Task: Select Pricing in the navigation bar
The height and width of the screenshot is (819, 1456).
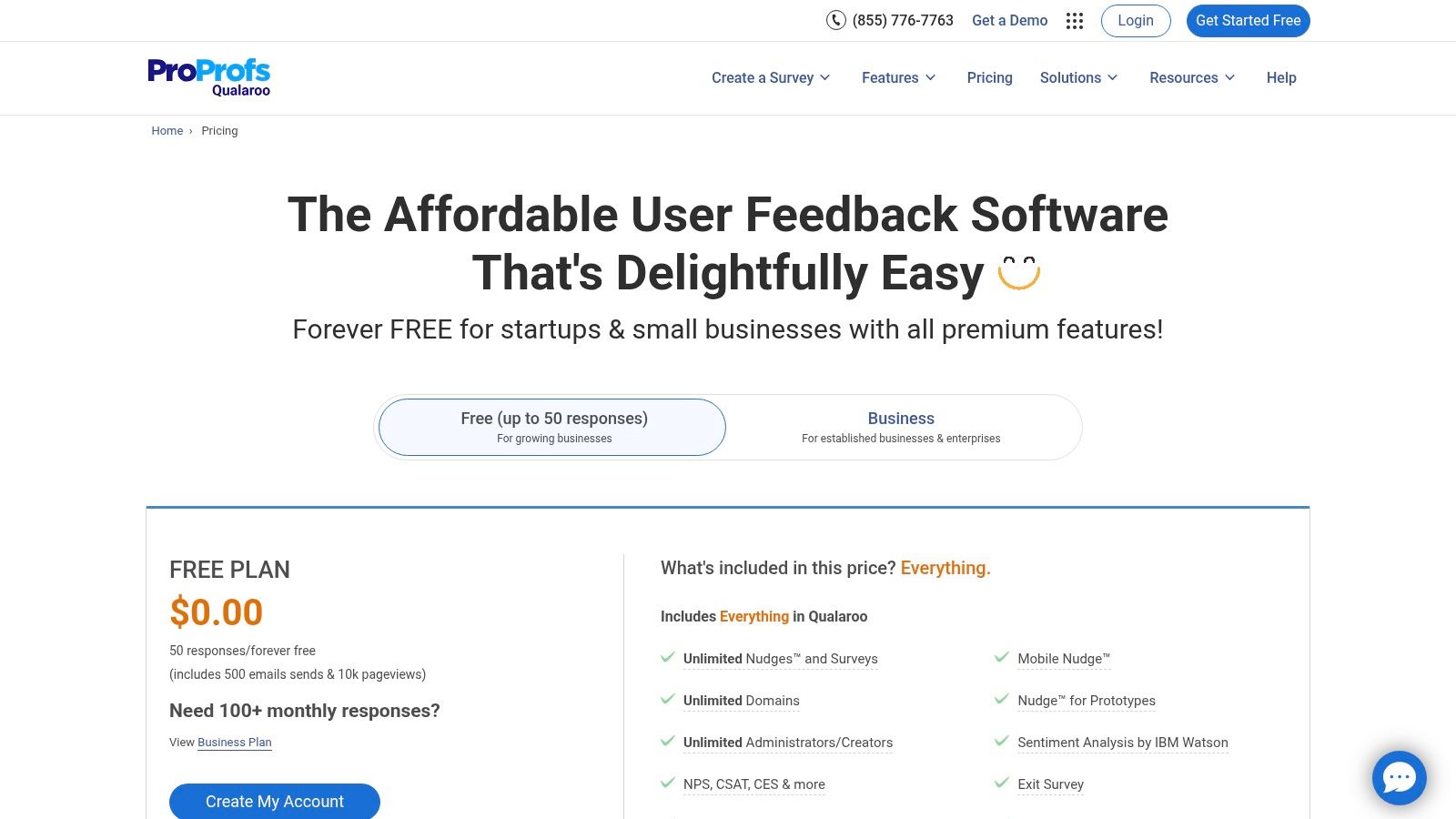Action: pos(989,77)
